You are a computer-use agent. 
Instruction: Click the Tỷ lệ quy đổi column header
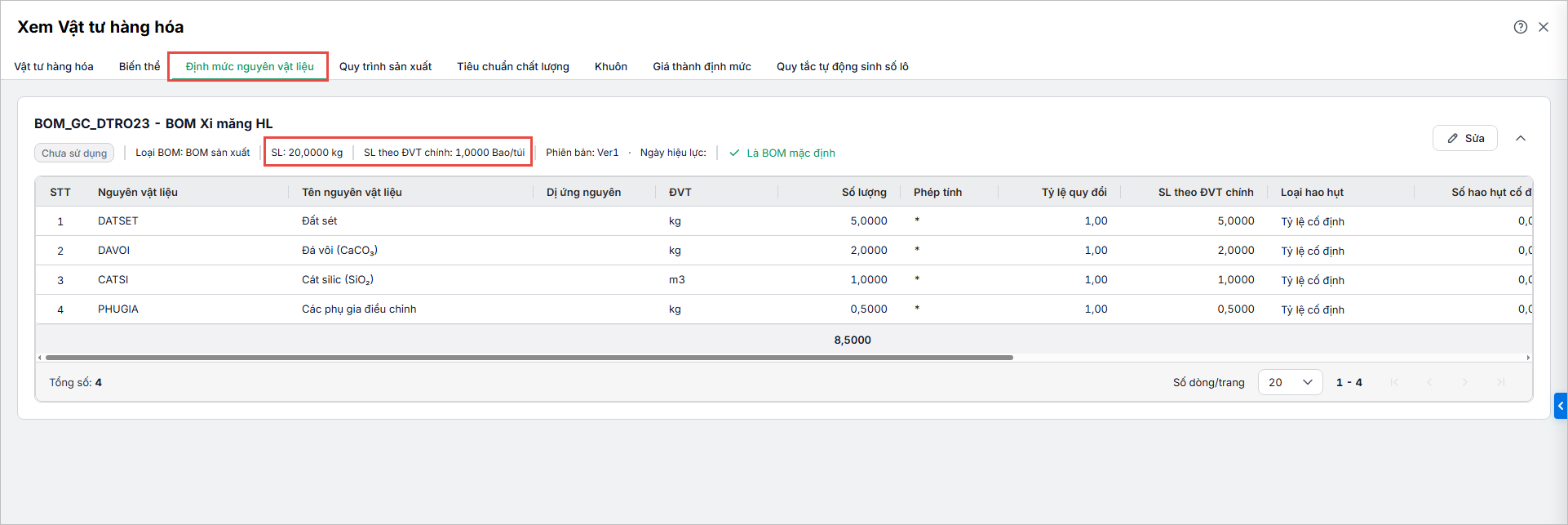1074,192
